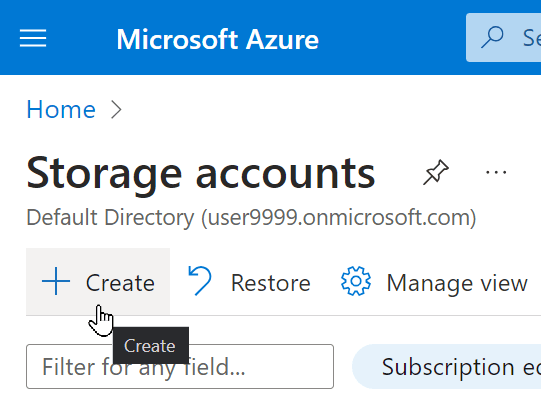Go to Home breadcrumb
This screenshot has width=541, height=413.
[x=61, y=109]
